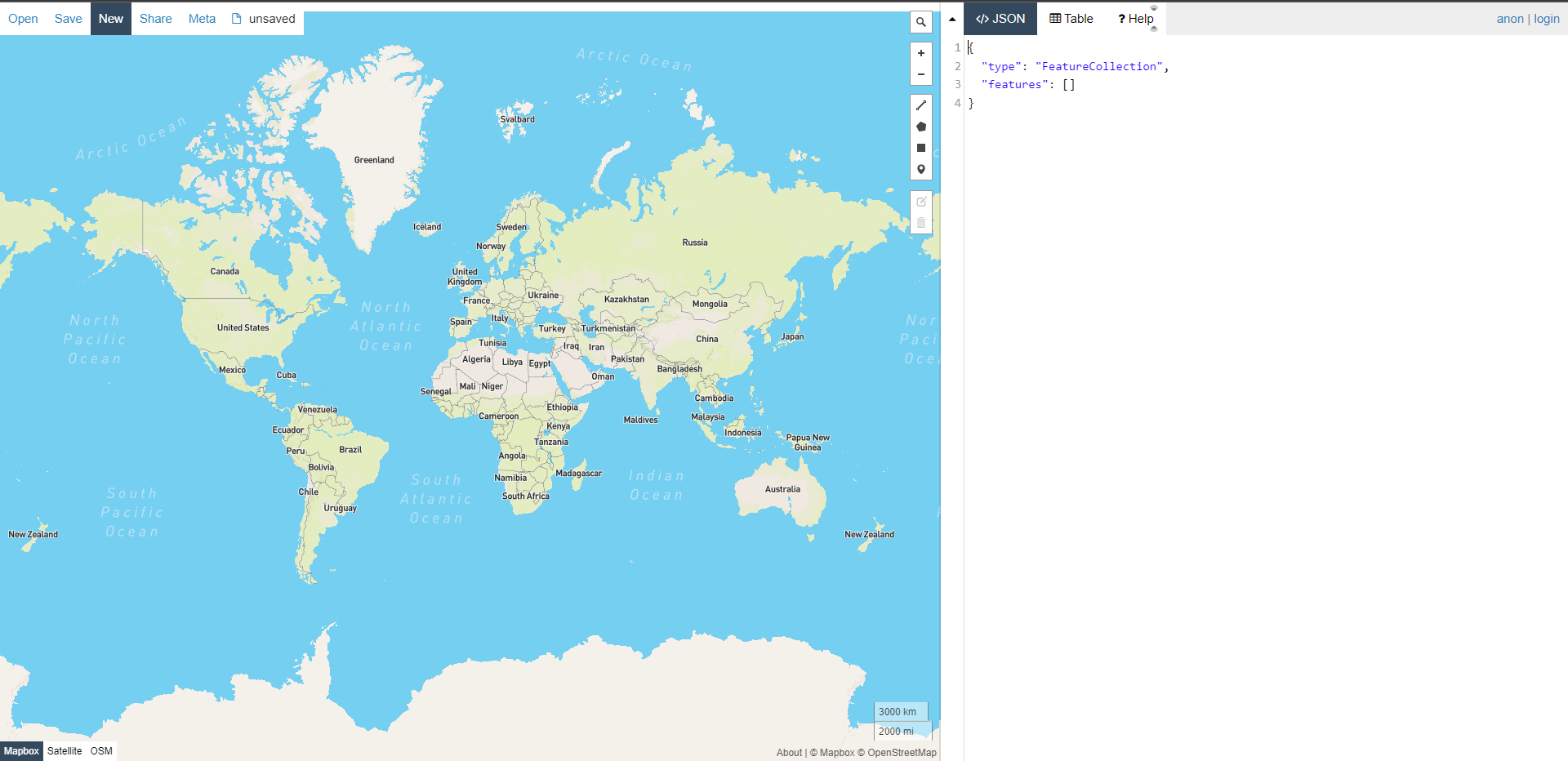Click the Greenland label on the map
Screen dimensions: 1568x761
click(x=374, y=160)
